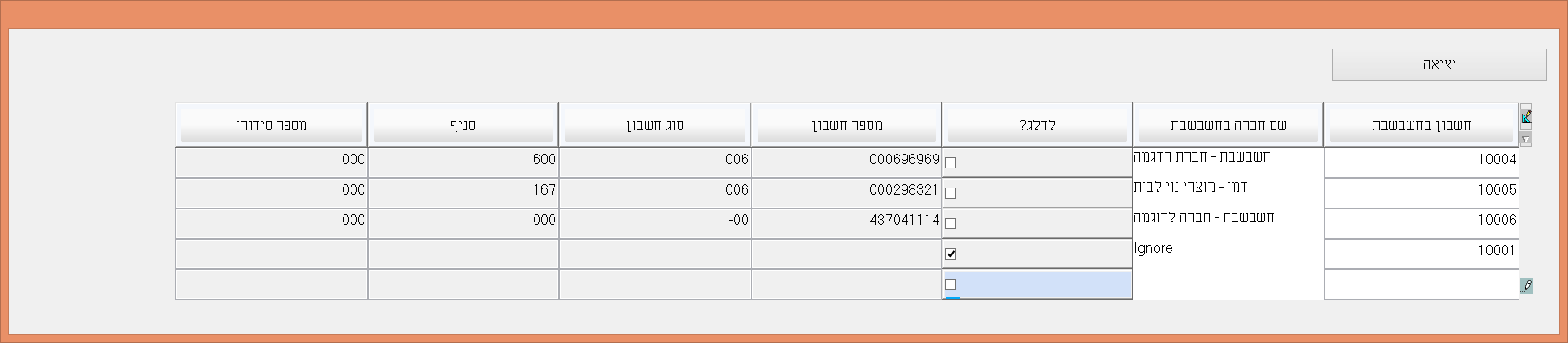Viewport: 1568px width, 343px height.
Task: Click the לדלג? column header
Action: 1037,125
